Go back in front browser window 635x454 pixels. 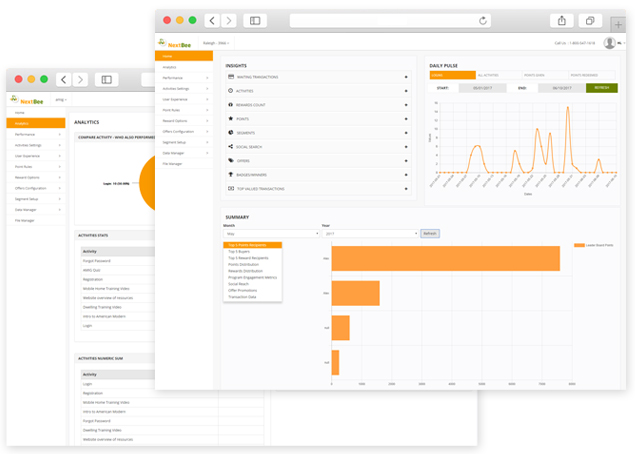click(x=212, y=21)
